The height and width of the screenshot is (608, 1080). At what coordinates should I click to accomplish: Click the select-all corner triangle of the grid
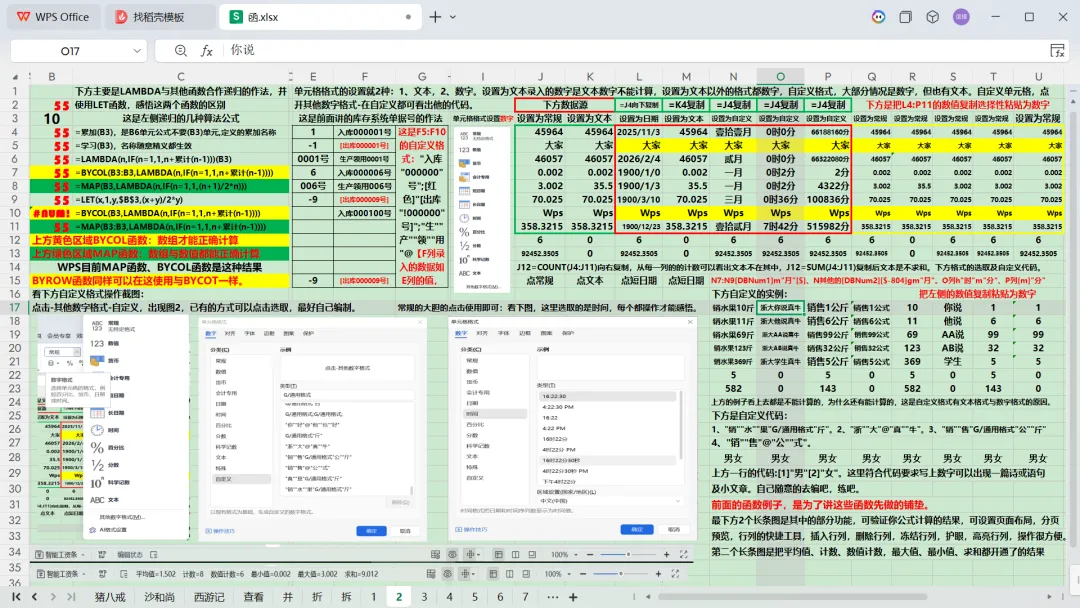[x=15, y=76]
